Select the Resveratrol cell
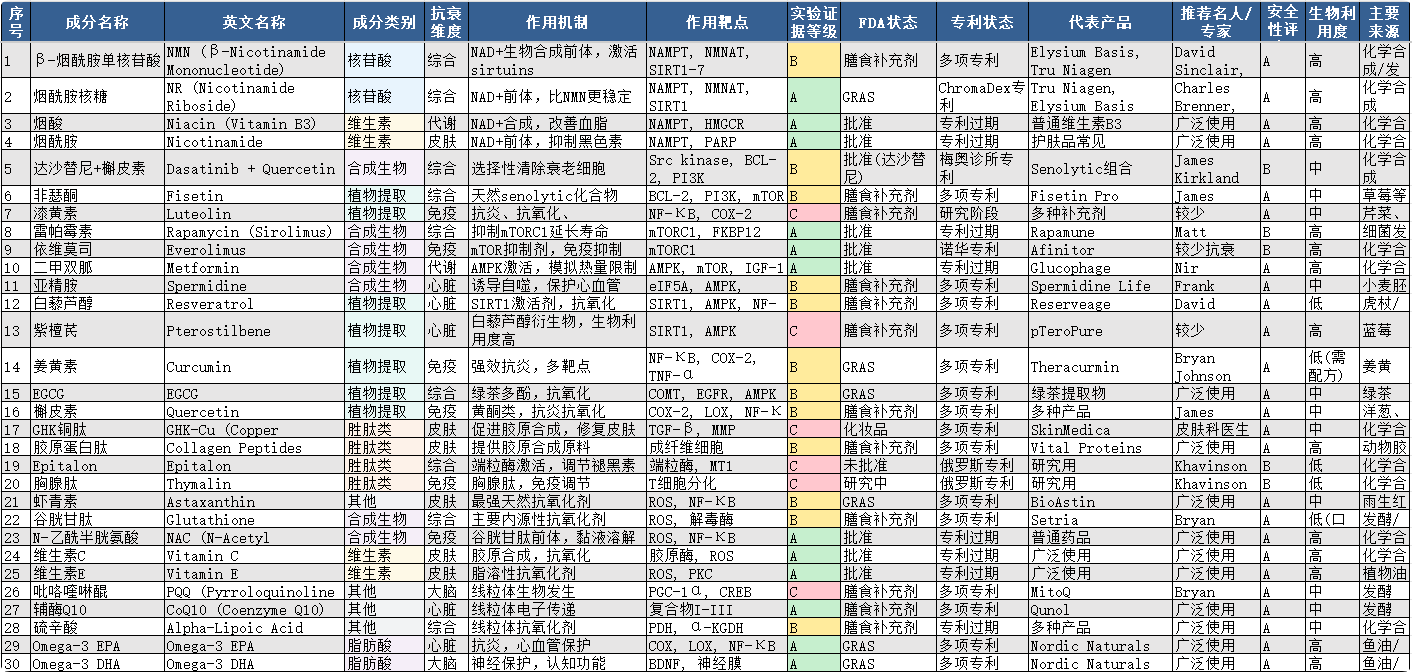The image size is (1412, 672). [x=254, y=303]
